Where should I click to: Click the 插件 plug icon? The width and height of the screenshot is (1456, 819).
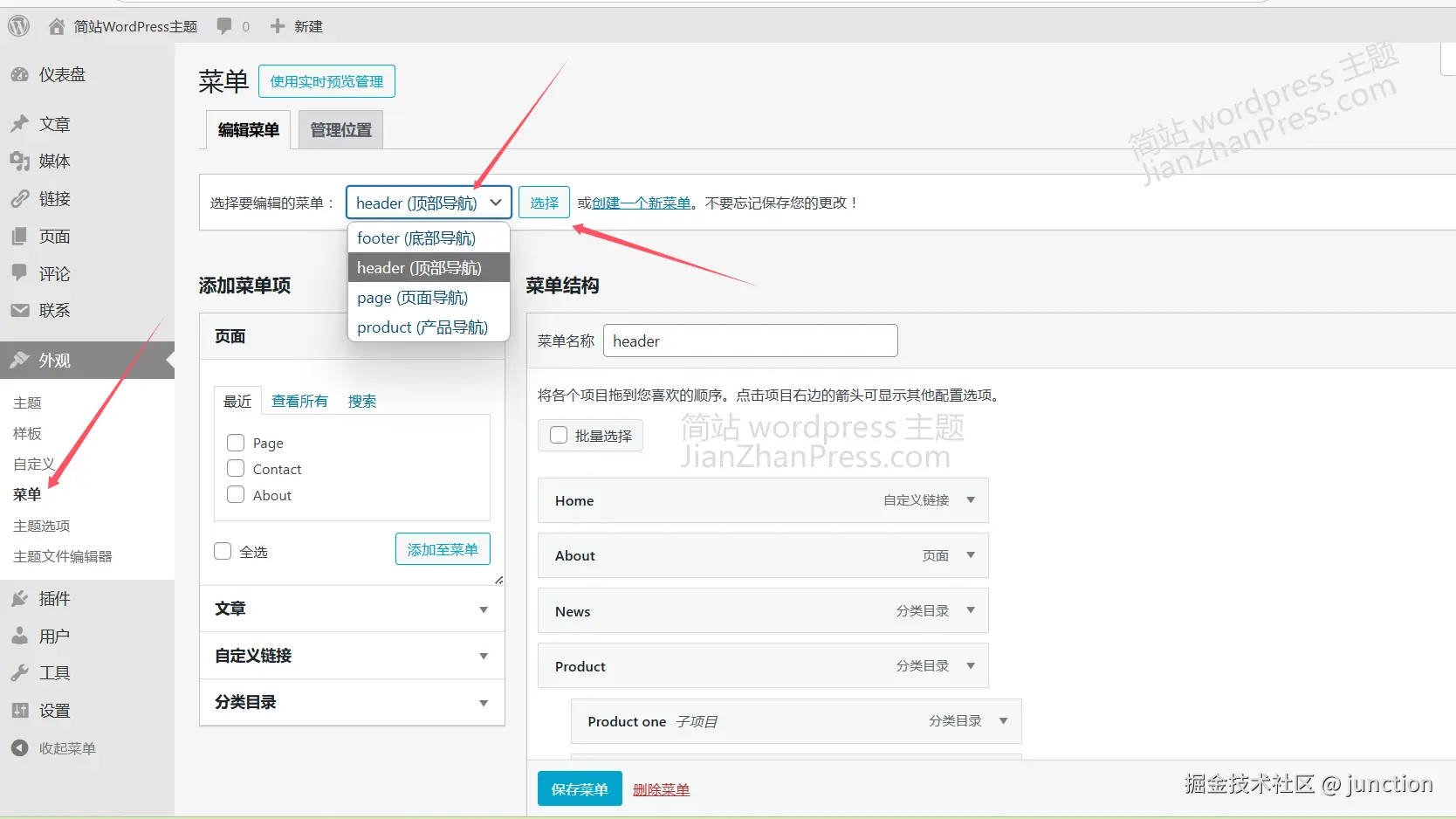point(20,598)
